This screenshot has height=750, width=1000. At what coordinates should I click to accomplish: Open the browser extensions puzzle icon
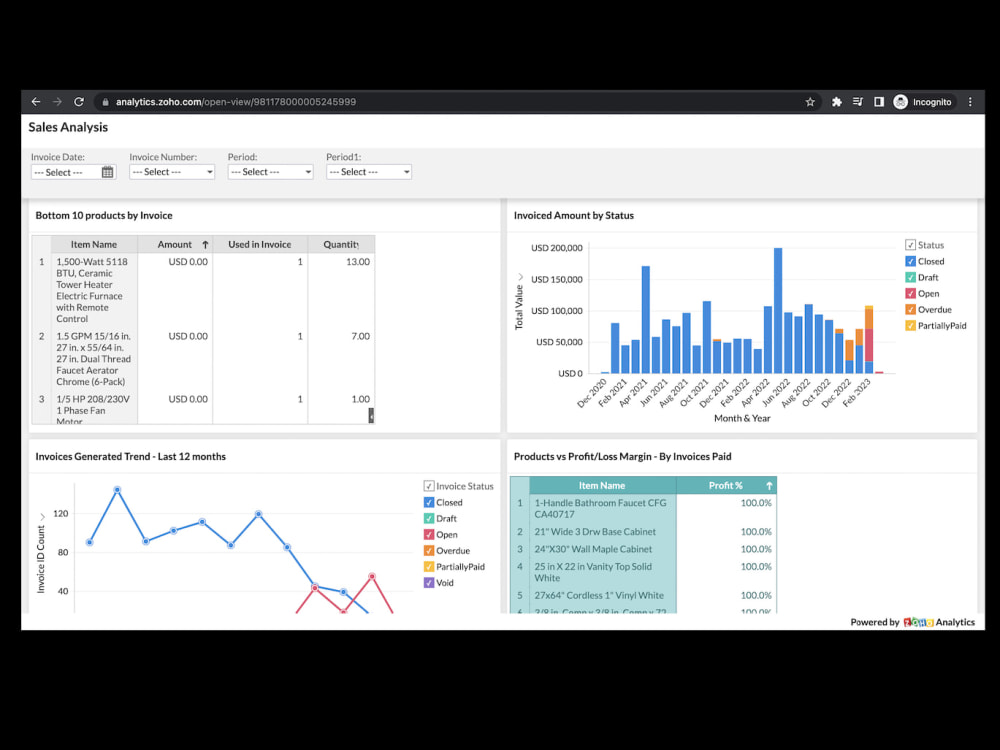(836, 101)
